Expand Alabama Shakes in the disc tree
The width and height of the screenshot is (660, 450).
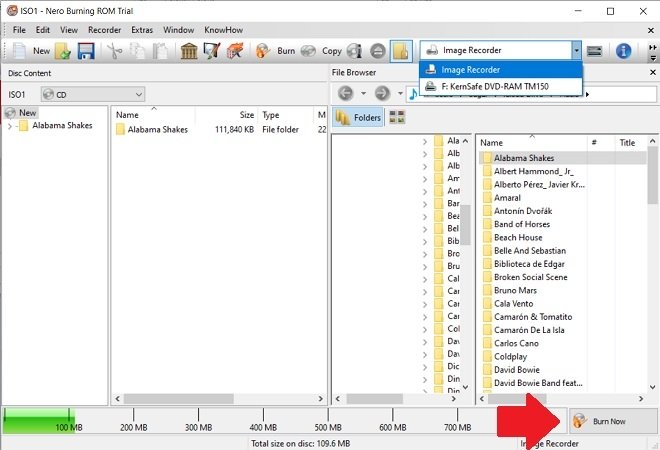click(x=10, y=126)
